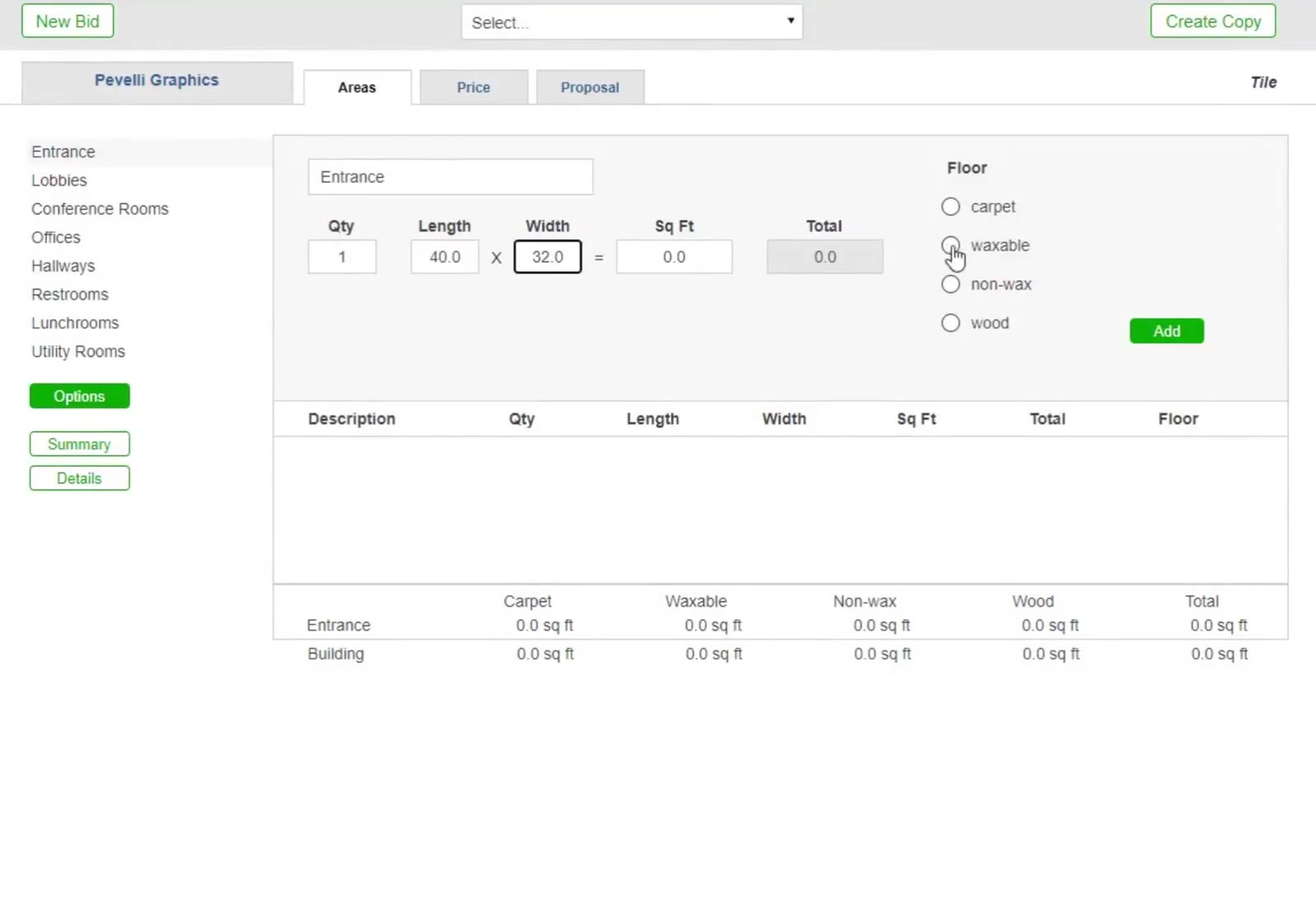Select Offices in the area list
Image resolution: width=1316 pixels, height=915 pixels.
pos(56,238)
